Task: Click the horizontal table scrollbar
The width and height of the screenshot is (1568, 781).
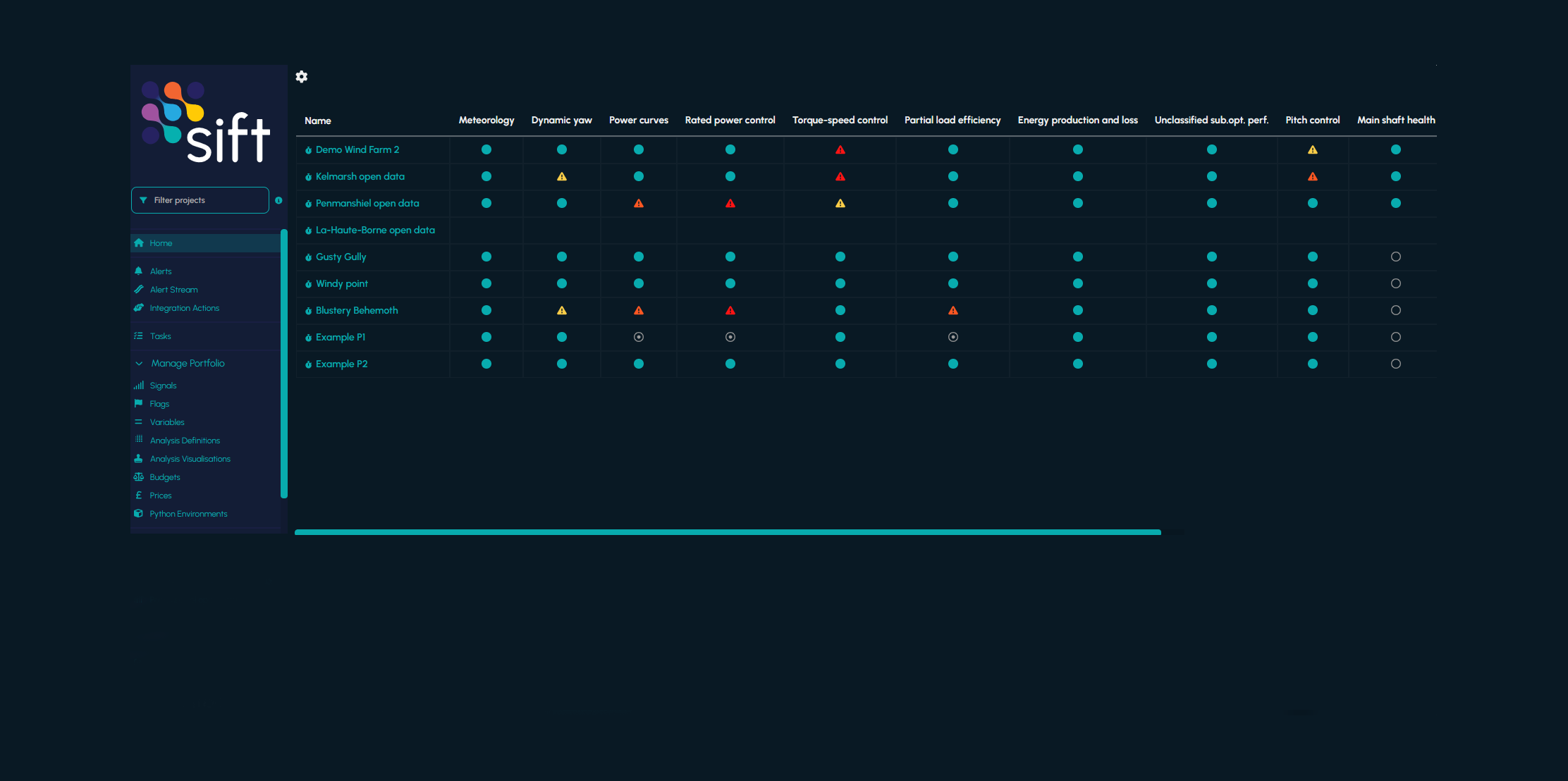Action: point(728,532)
